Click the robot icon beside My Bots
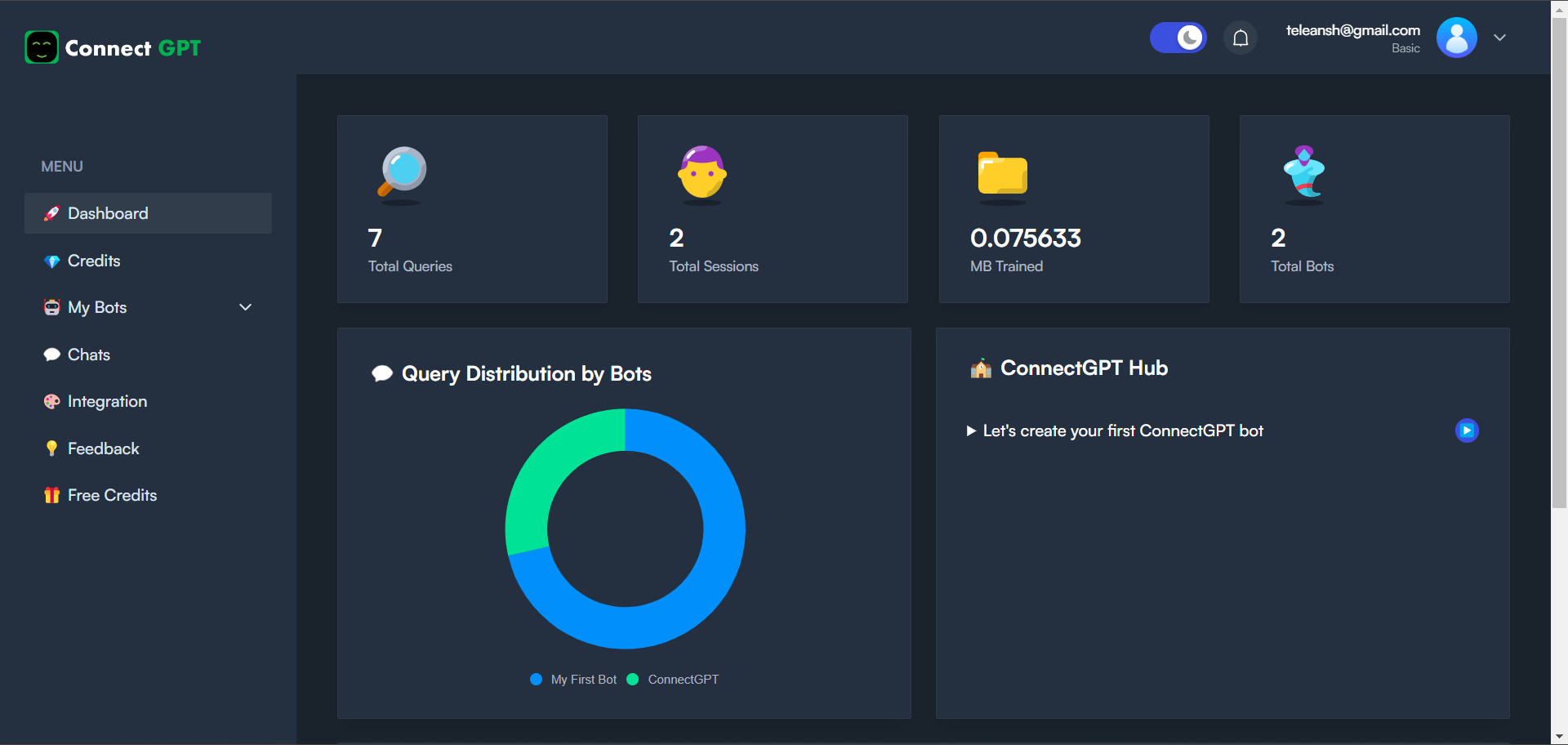This screenshot has height=745, width=1568. tap(51, 307)
